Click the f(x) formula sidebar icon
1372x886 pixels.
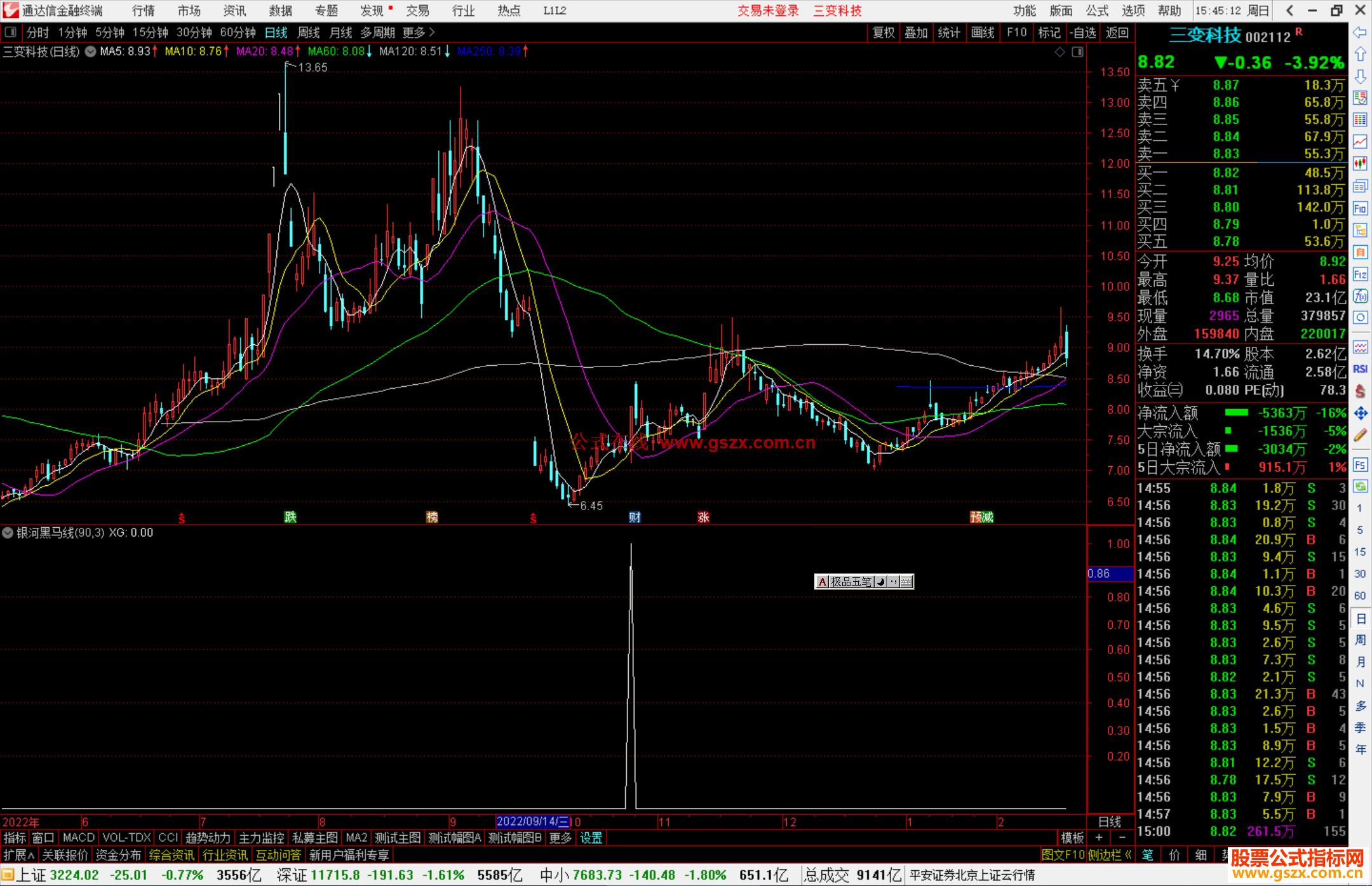tap(1360, 296)
